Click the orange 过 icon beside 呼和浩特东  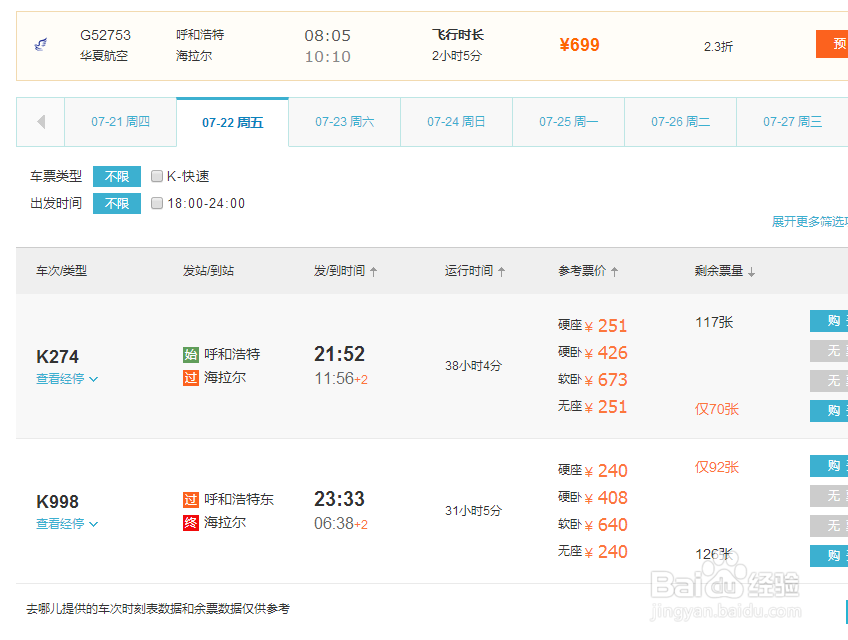191,499
